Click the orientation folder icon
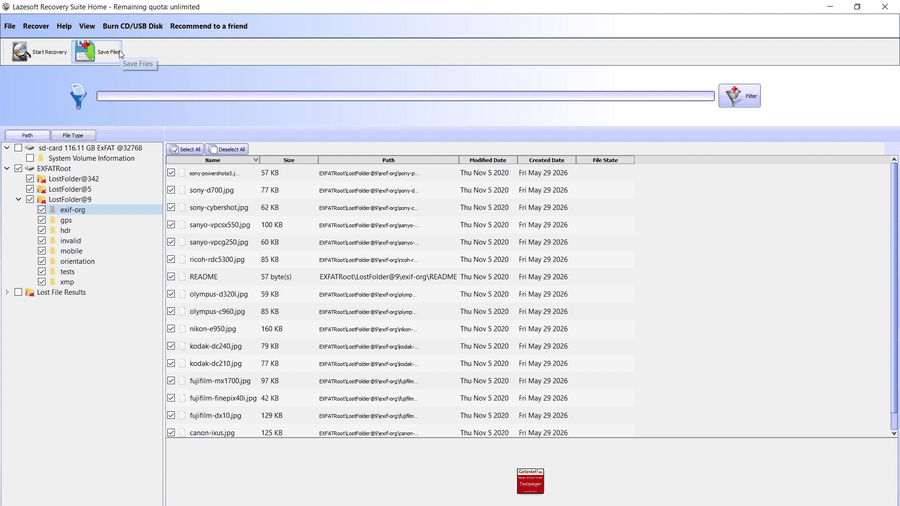 53,262
